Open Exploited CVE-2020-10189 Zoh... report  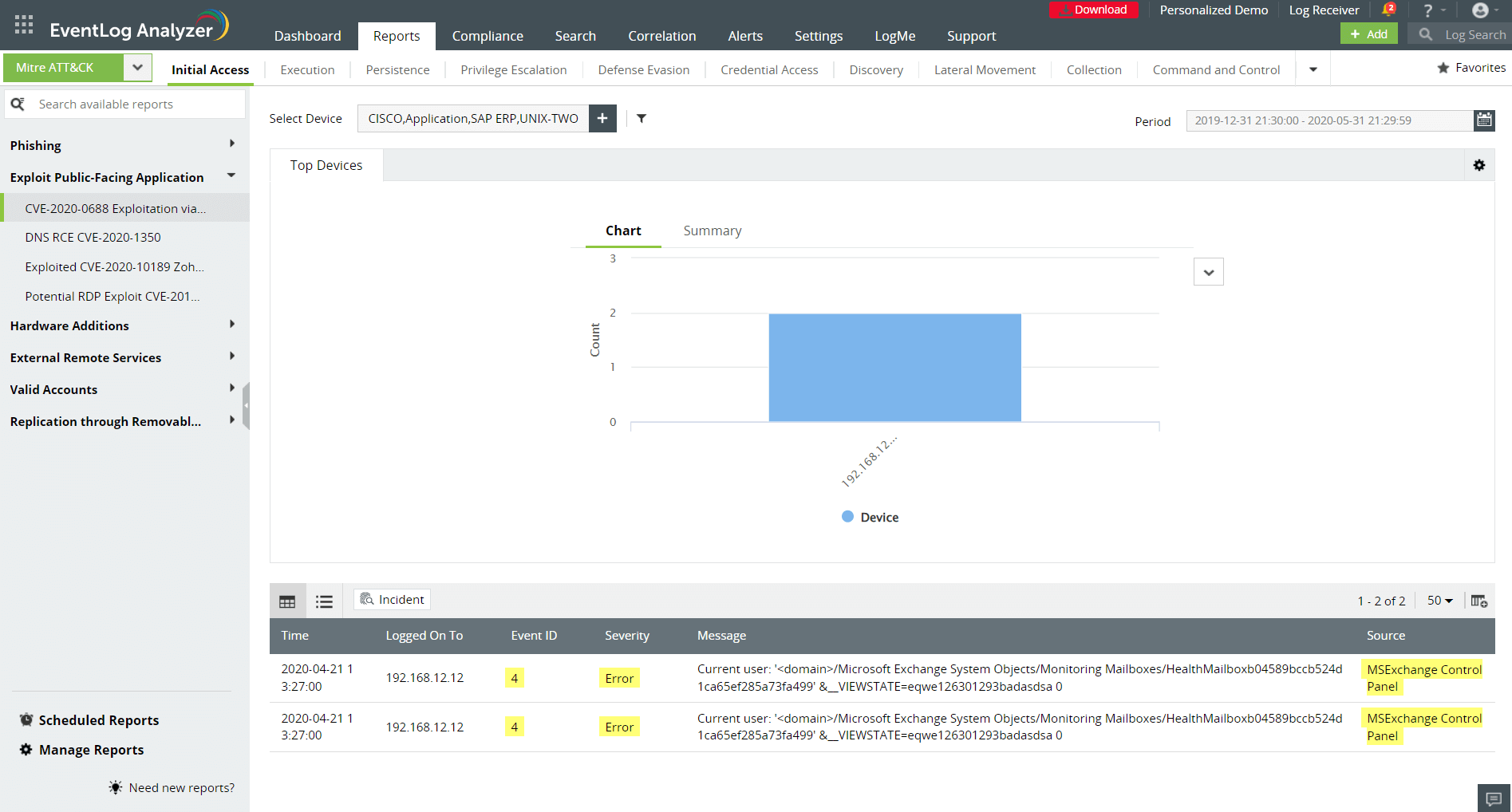pyautogui.click(x=114, y=267)
